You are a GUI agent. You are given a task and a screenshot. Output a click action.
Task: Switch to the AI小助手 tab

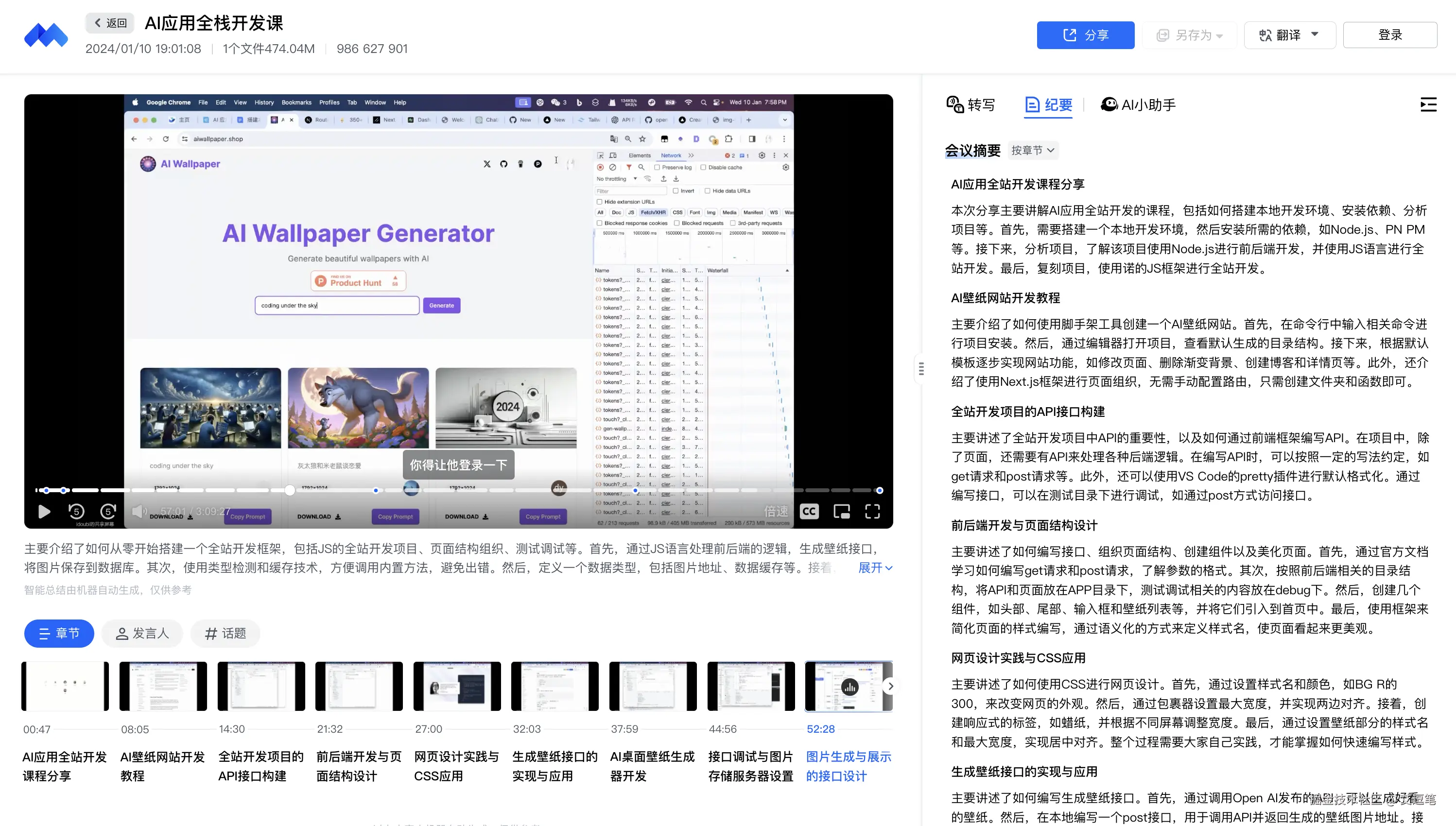(1138, 105)
